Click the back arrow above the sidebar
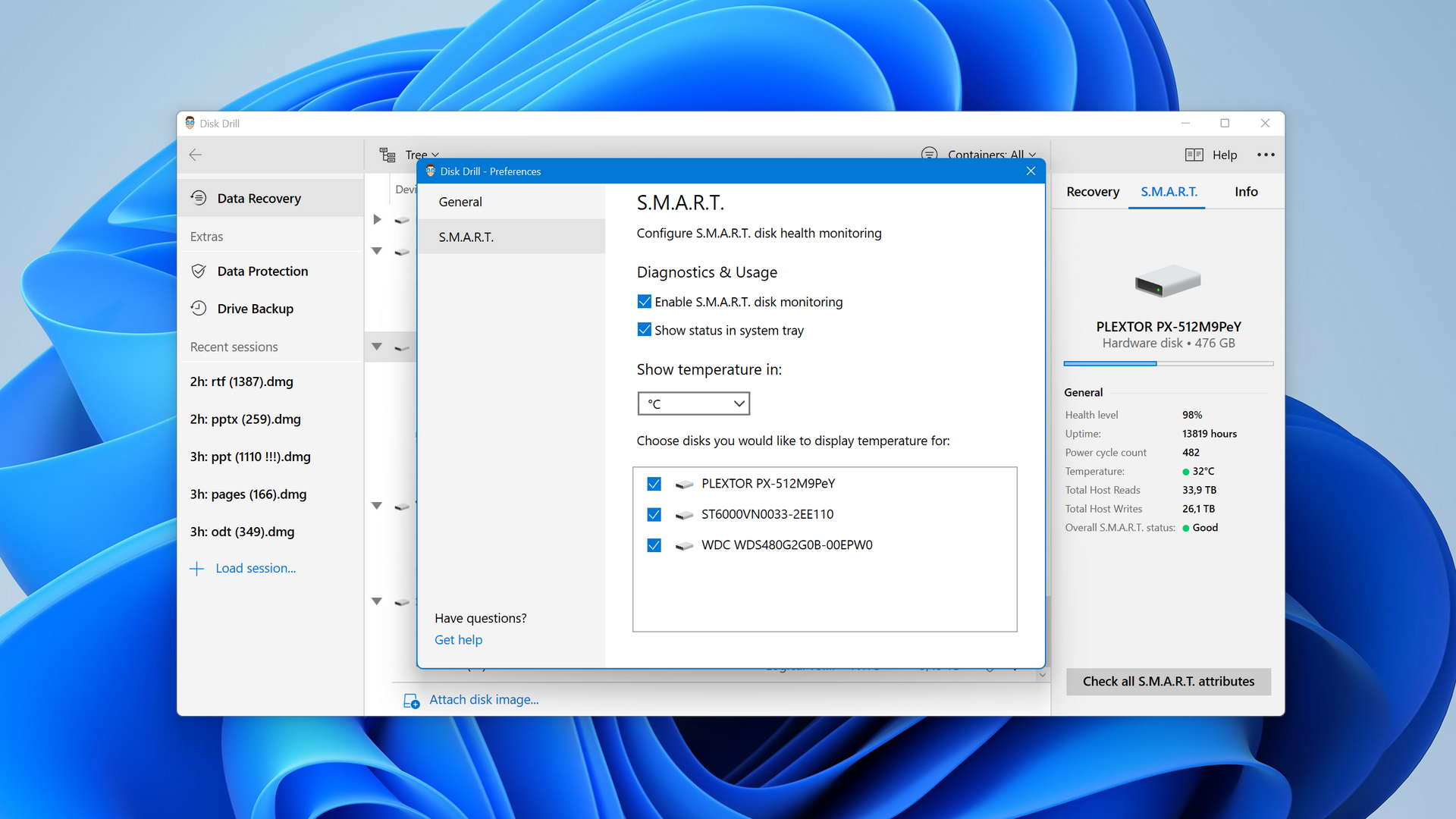The width and height of the screenshot is (1456, 819). (196, 155)
